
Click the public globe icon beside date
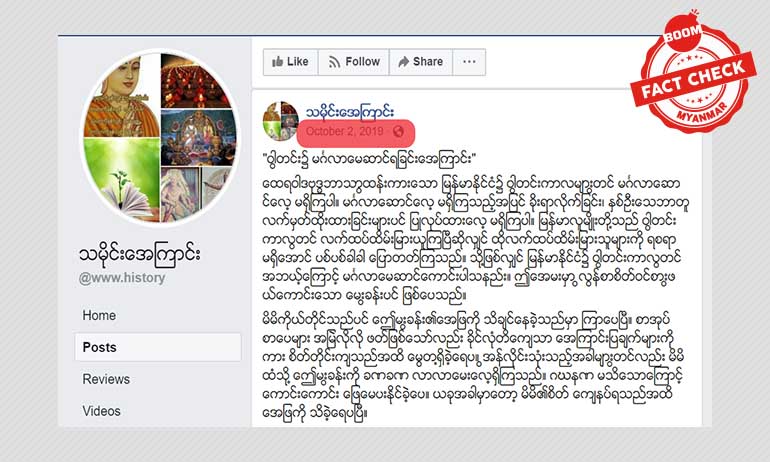coord(398,131)
